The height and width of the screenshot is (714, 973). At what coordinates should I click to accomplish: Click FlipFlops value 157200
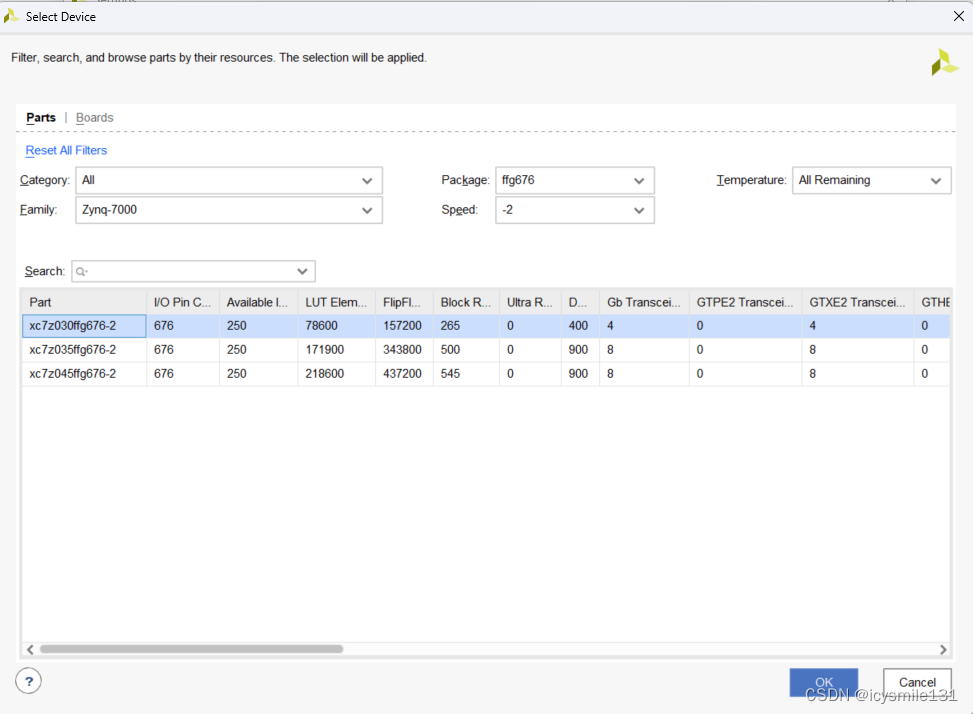pyautogui.click(x=402, y=326)
